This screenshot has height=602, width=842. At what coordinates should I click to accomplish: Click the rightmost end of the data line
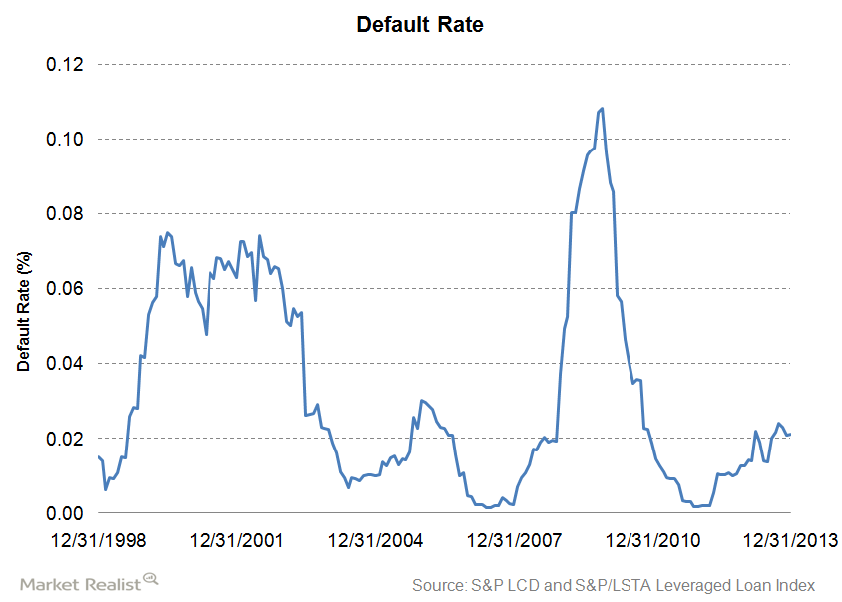click(790, 433)
